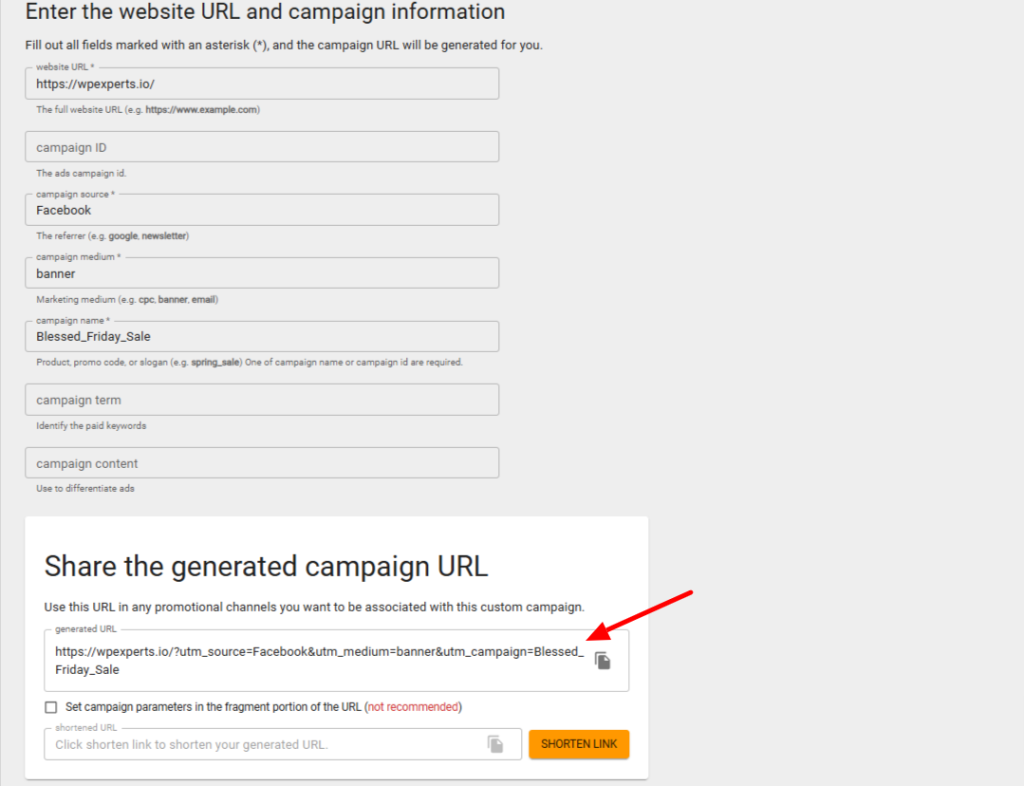Click the copy icon beside the generated URL
1024x786 pixels.
tap(601, 660)
